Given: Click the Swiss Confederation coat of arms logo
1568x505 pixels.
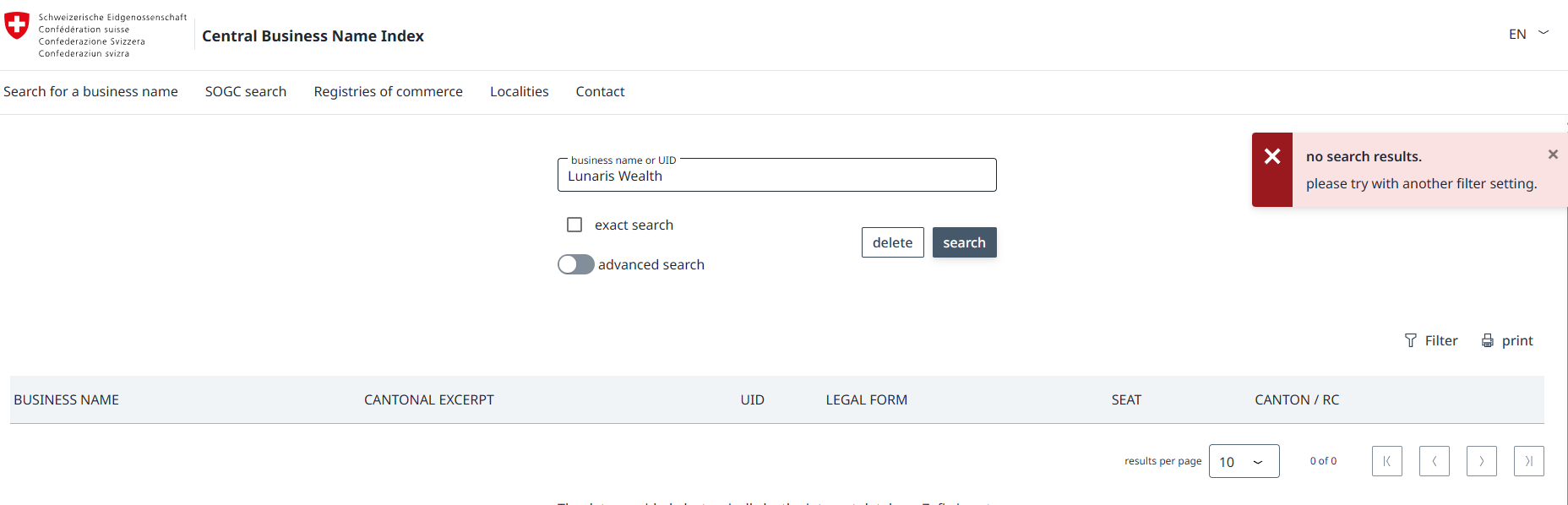Looking at the screenshot, I should pyautogui.click(x=17, y=25).
